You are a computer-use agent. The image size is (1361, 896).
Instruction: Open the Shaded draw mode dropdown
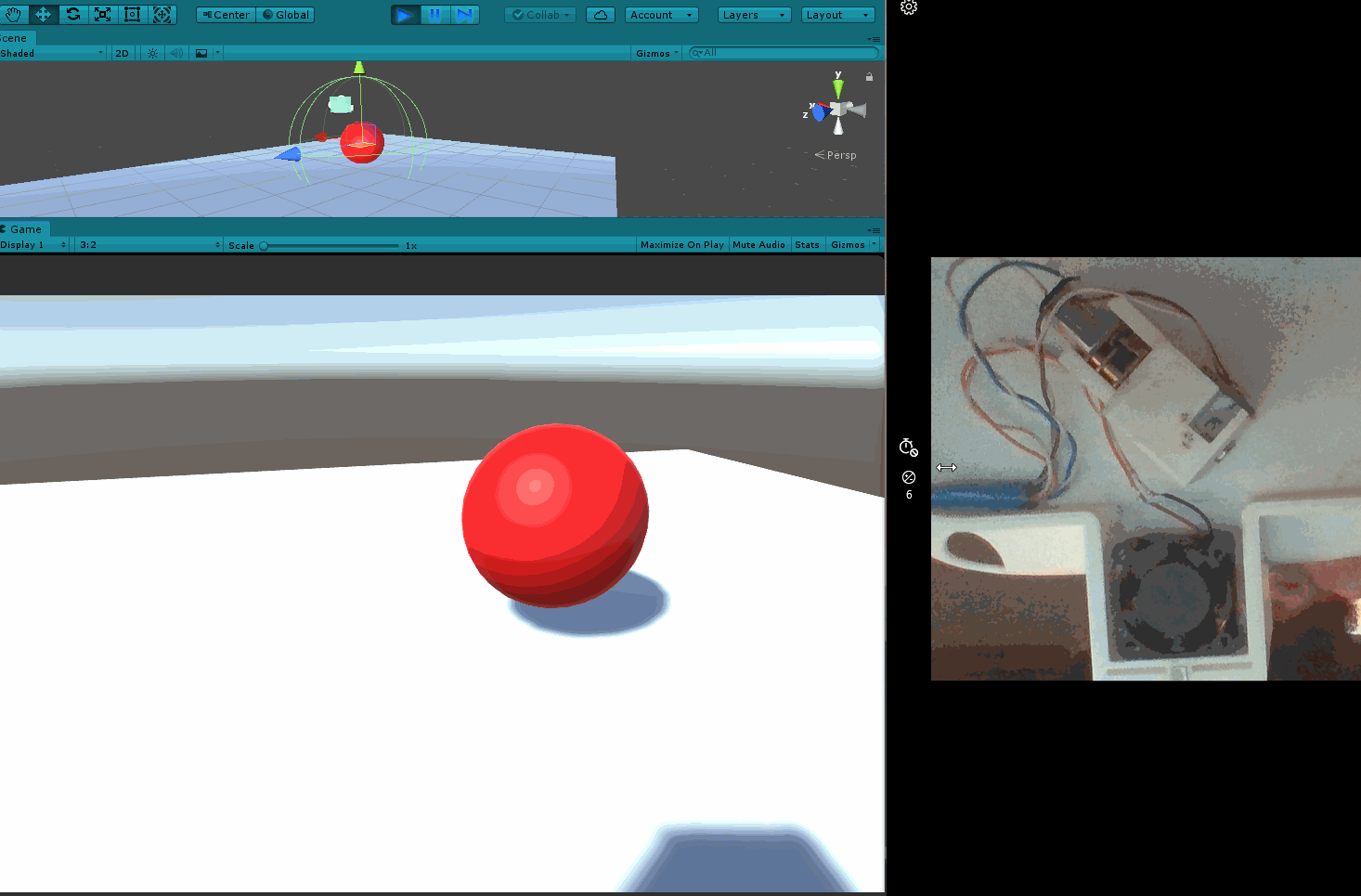click(51, 53)
